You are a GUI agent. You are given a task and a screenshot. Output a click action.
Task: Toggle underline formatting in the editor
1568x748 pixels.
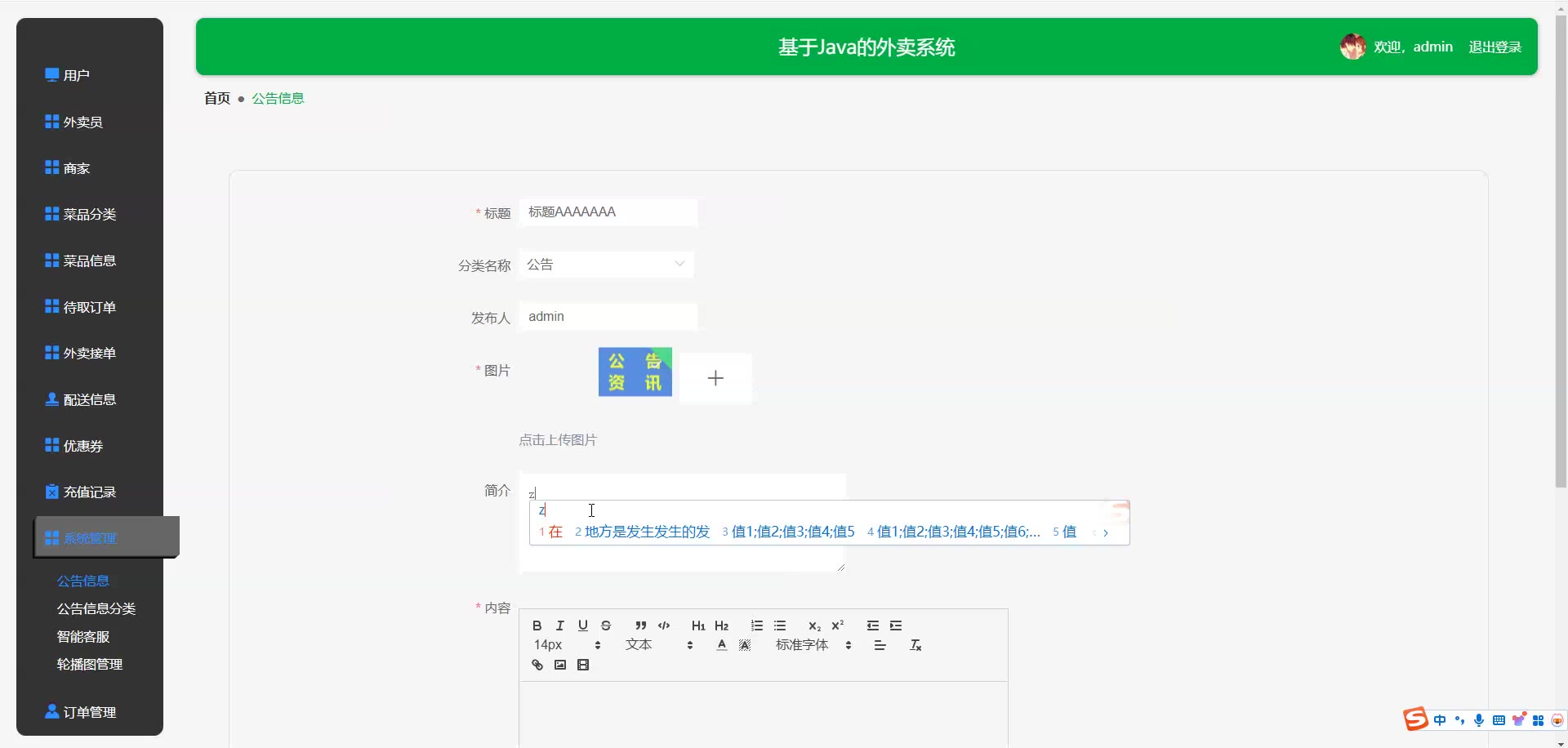(x=582, y=626)
